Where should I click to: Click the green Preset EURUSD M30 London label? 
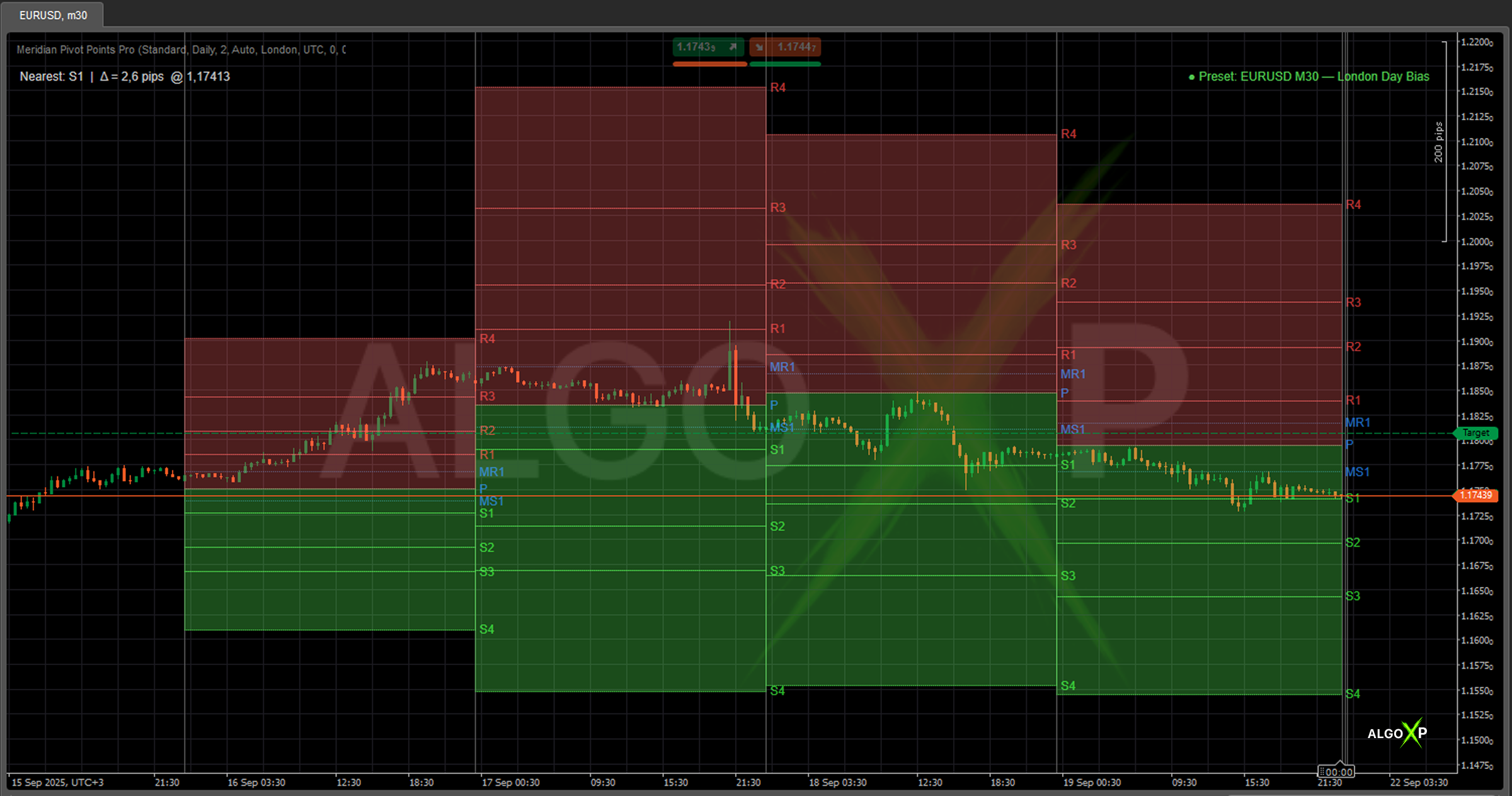point(1309,77)
